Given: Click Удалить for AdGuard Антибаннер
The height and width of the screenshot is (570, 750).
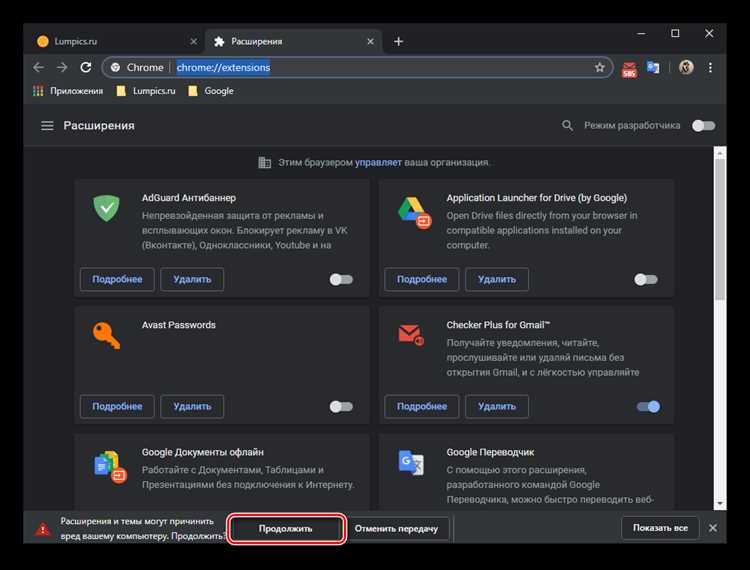Looking at the screenshot, I should [x=192, y=279].
